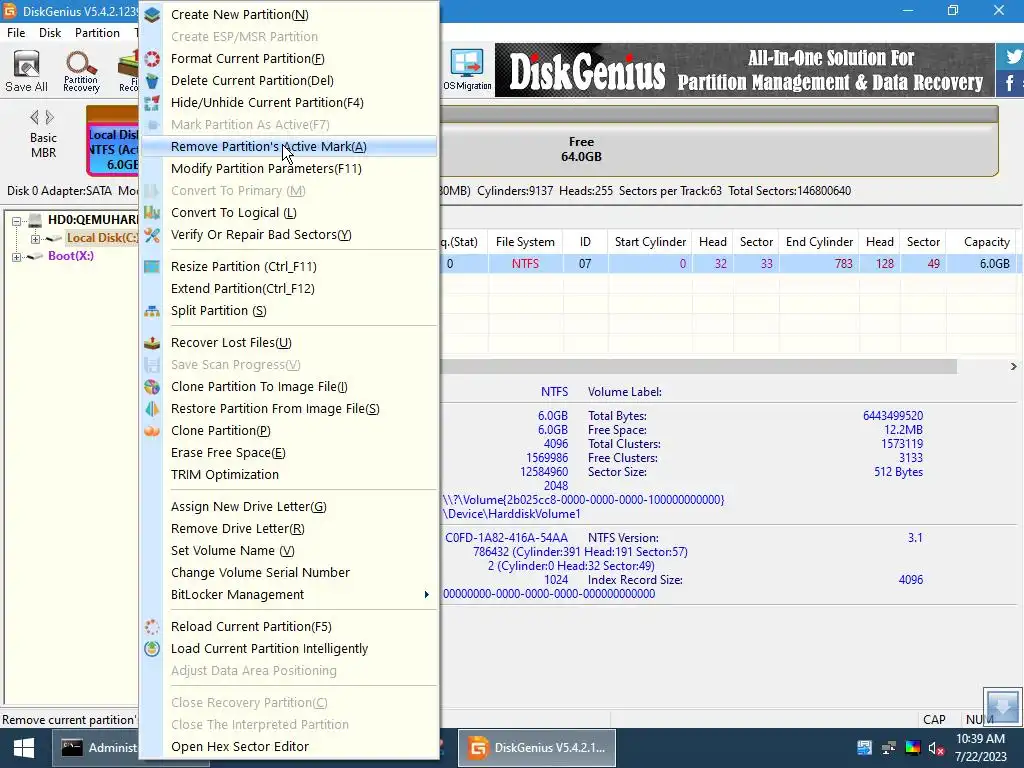
Task: Click the Format Current Partition icon
Action: point(152,59)
